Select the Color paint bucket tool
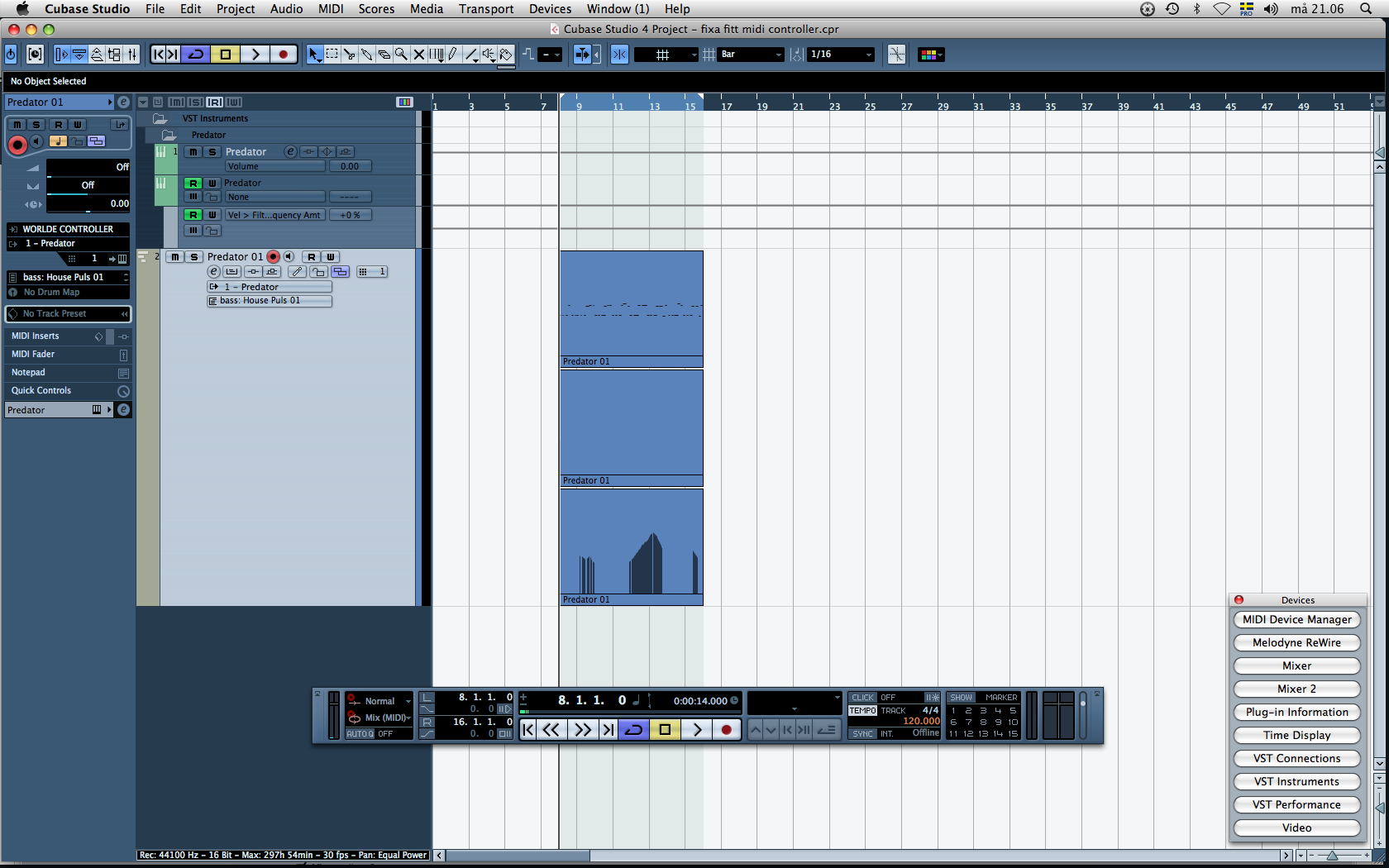The height and width of the screenshot is (868, 1389). click(506, 55)
